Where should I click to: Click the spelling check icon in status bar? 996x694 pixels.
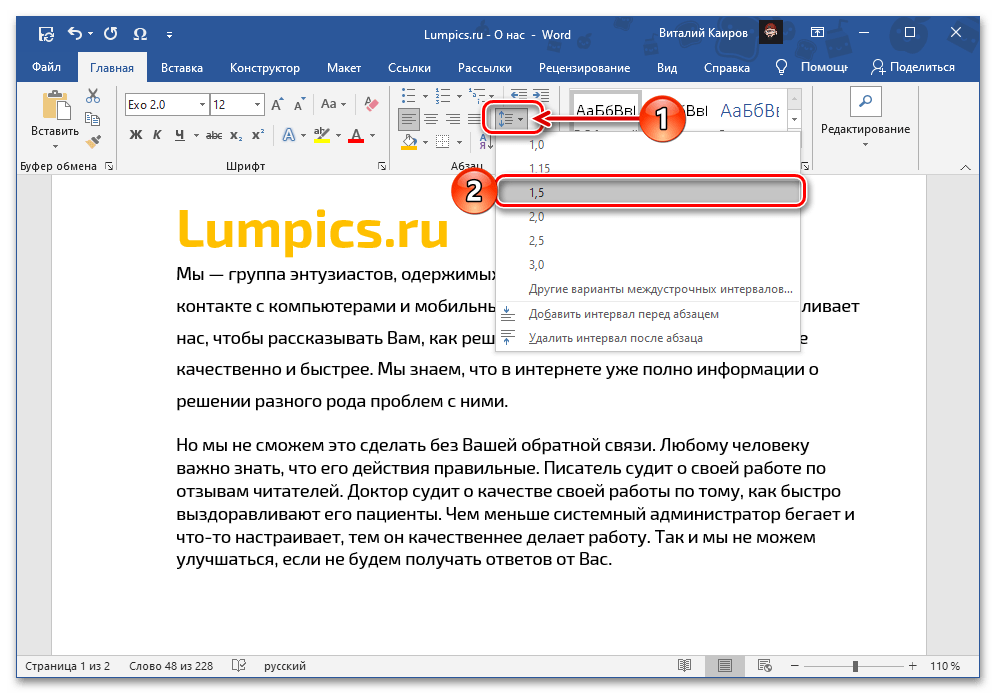[238, 666]
